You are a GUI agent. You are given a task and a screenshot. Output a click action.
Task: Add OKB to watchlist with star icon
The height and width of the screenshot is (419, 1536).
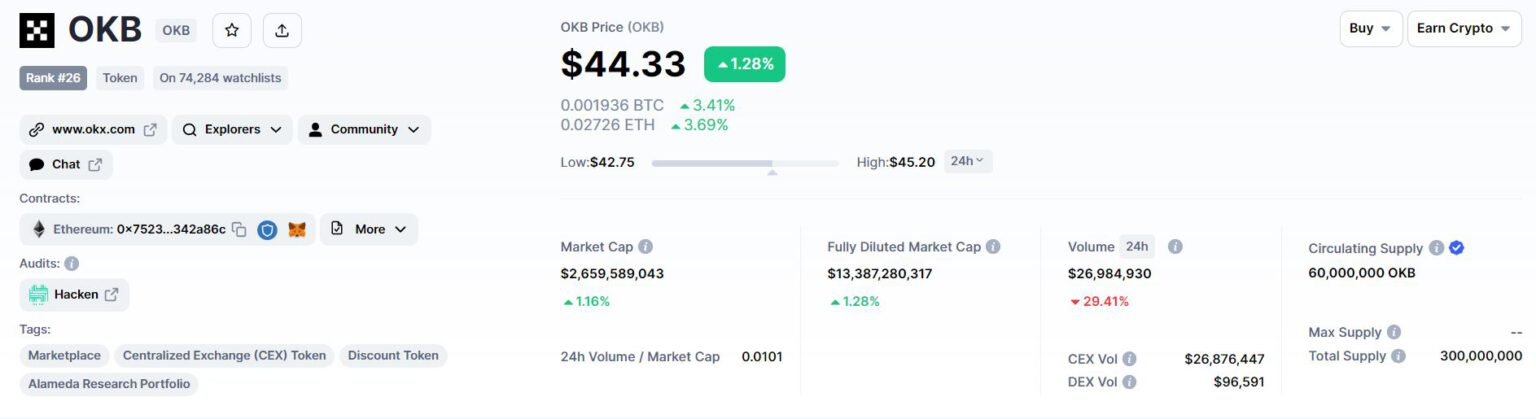(x=232, y=30)
